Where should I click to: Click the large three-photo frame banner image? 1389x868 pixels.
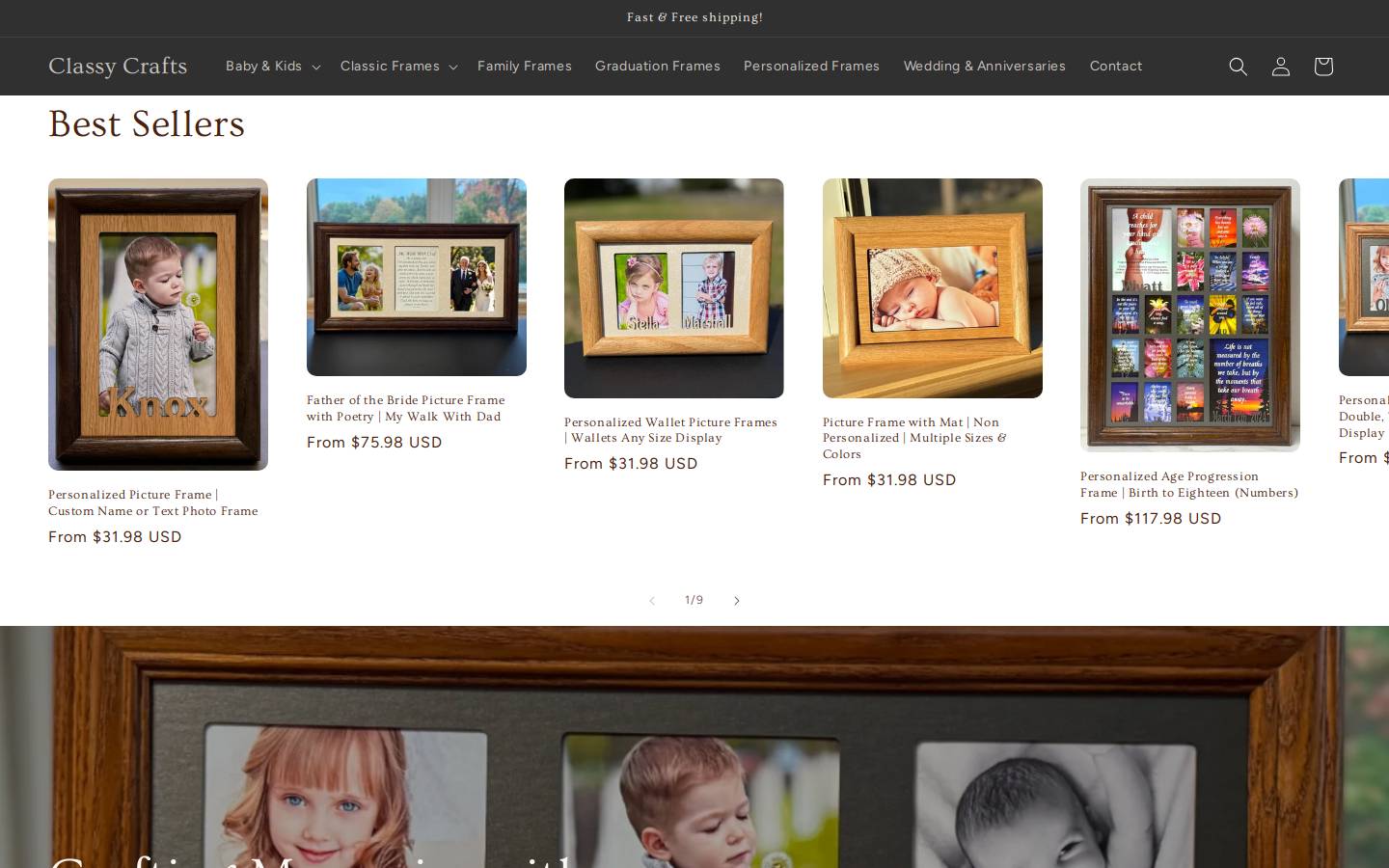pyautogui.click(x=694, y=747)
